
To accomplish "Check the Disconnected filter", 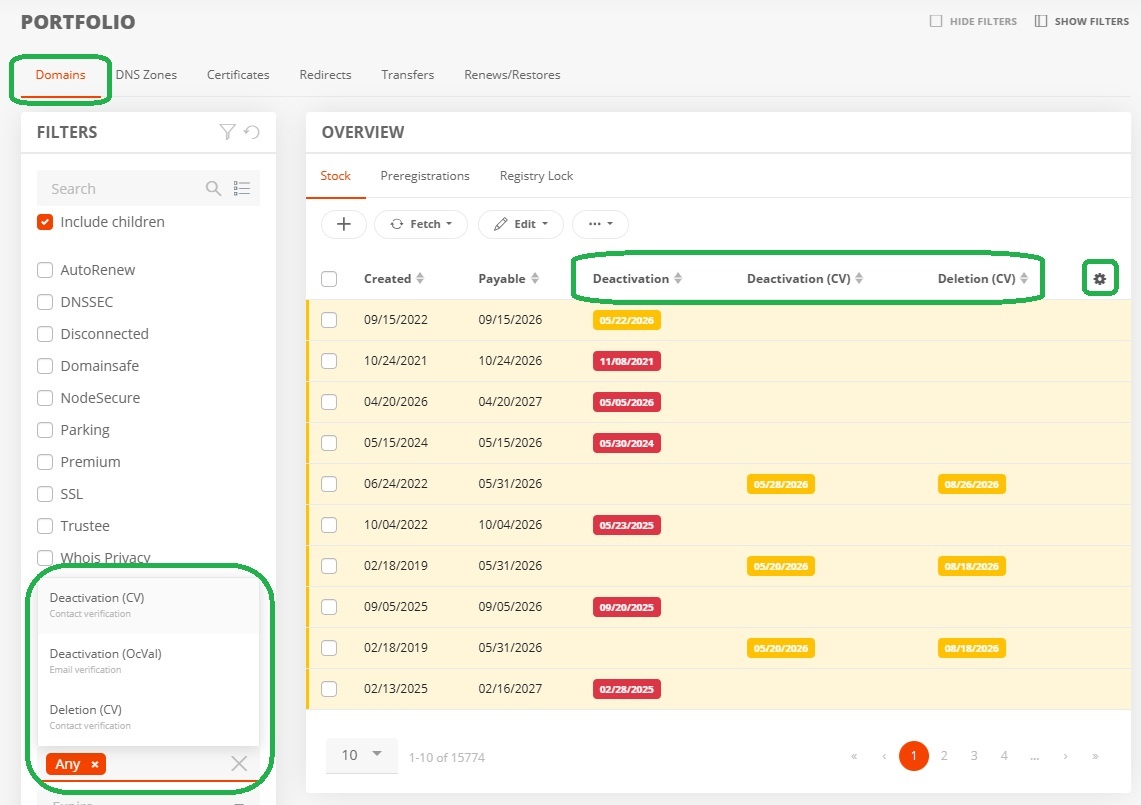I will click(x=45, y=334).
